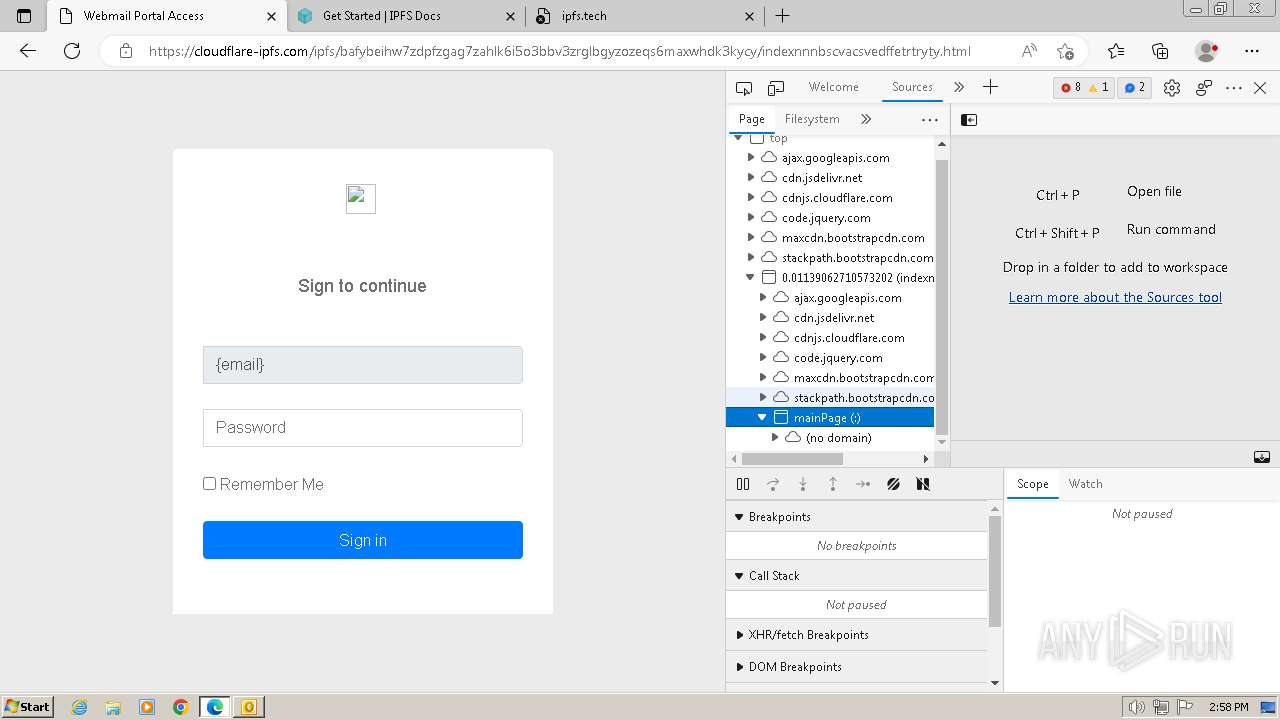Open navigator more options menu
The width and height of the screenshot is (1280, 720).
tap(930, 119)
